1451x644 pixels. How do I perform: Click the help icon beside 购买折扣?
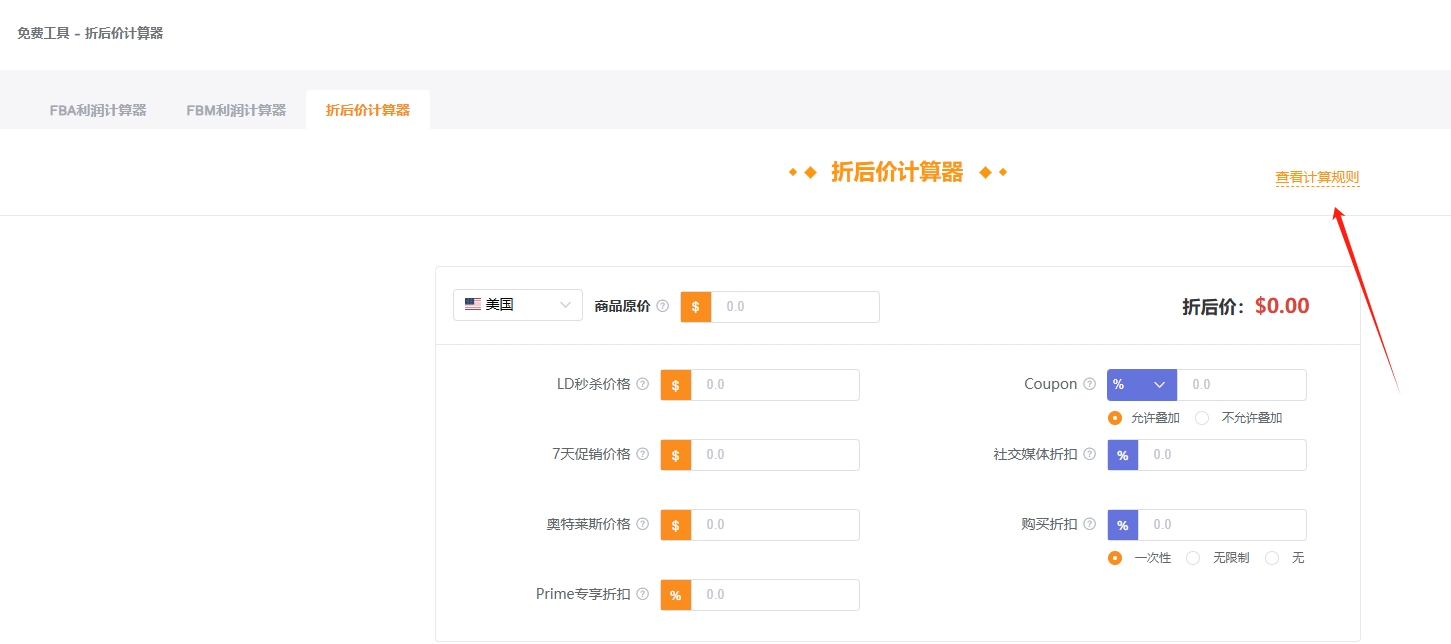tap(1090, 524)
